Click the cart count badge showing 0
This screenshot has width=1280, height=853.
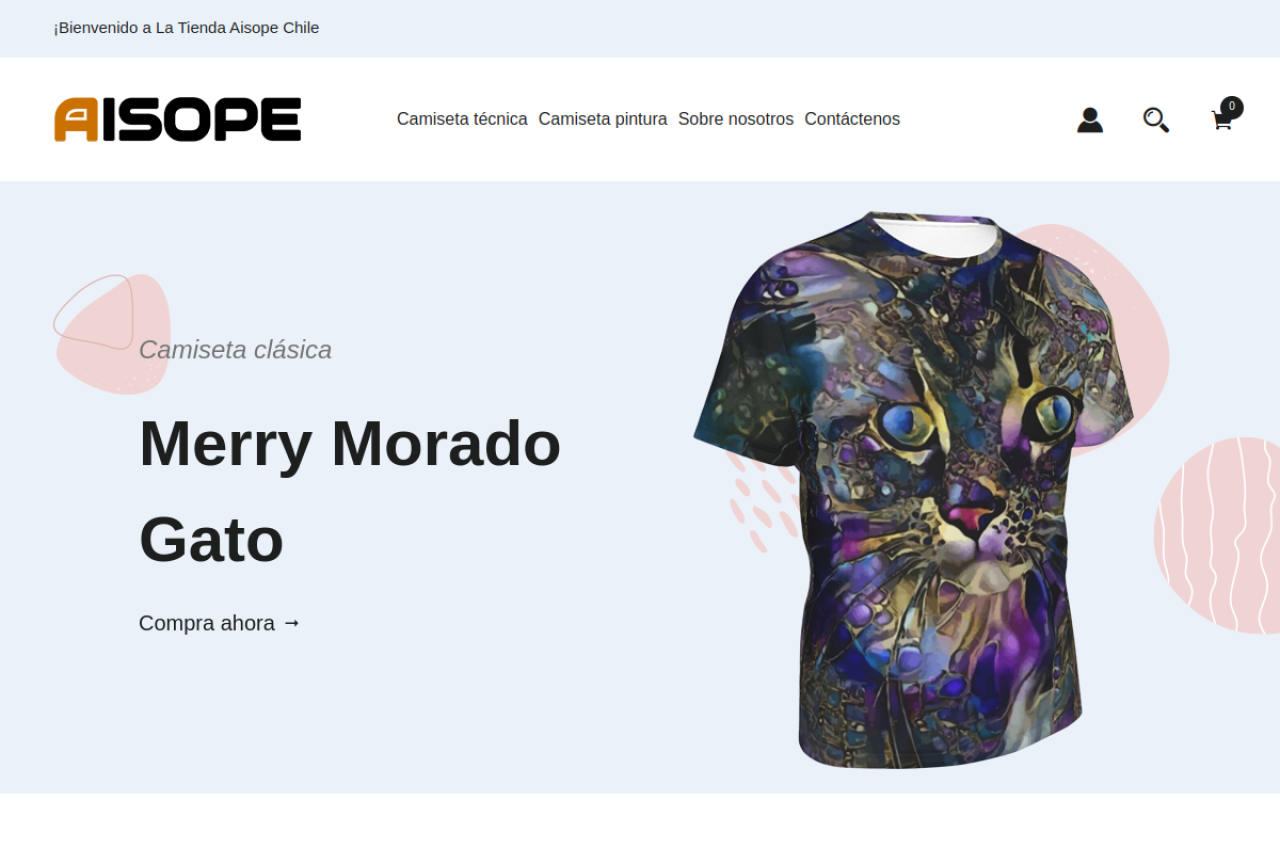1232,107
